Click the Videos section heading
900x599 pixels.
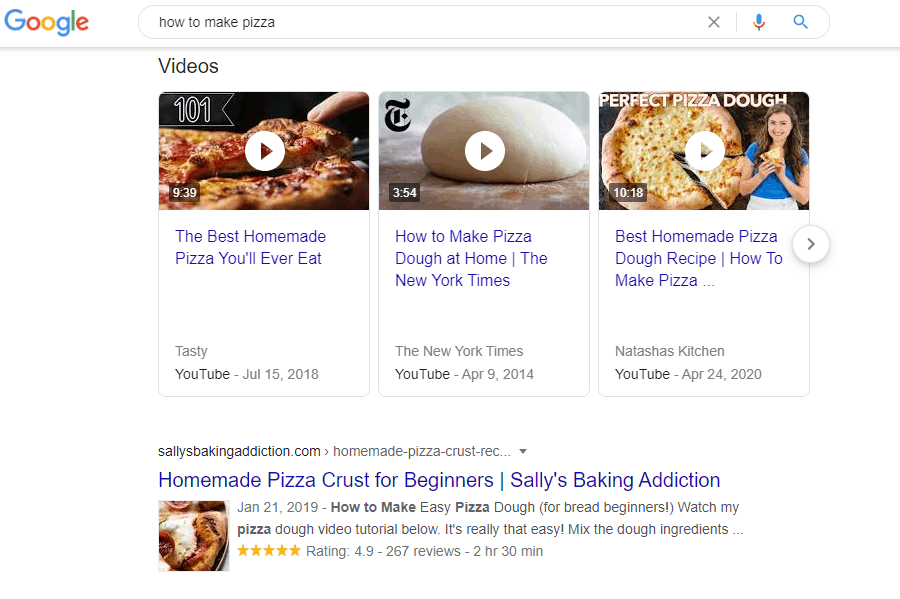(x=188, y=66)
